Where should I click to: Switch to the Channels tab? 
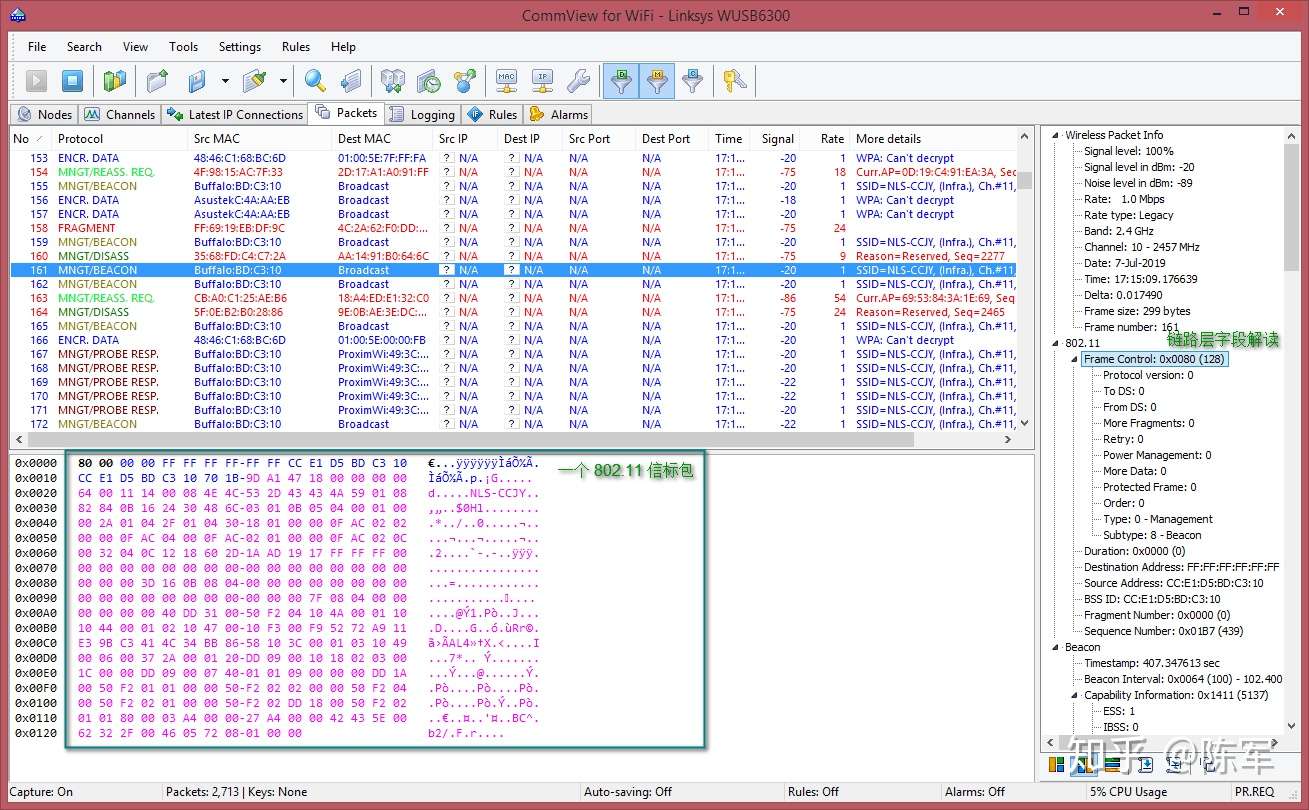click(121, 114)
